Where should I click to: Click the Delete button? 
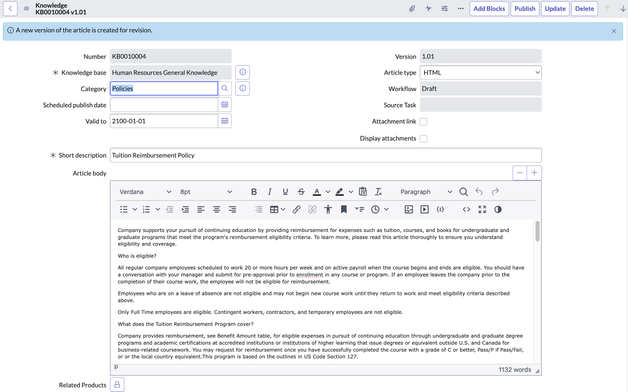point(584,8)
